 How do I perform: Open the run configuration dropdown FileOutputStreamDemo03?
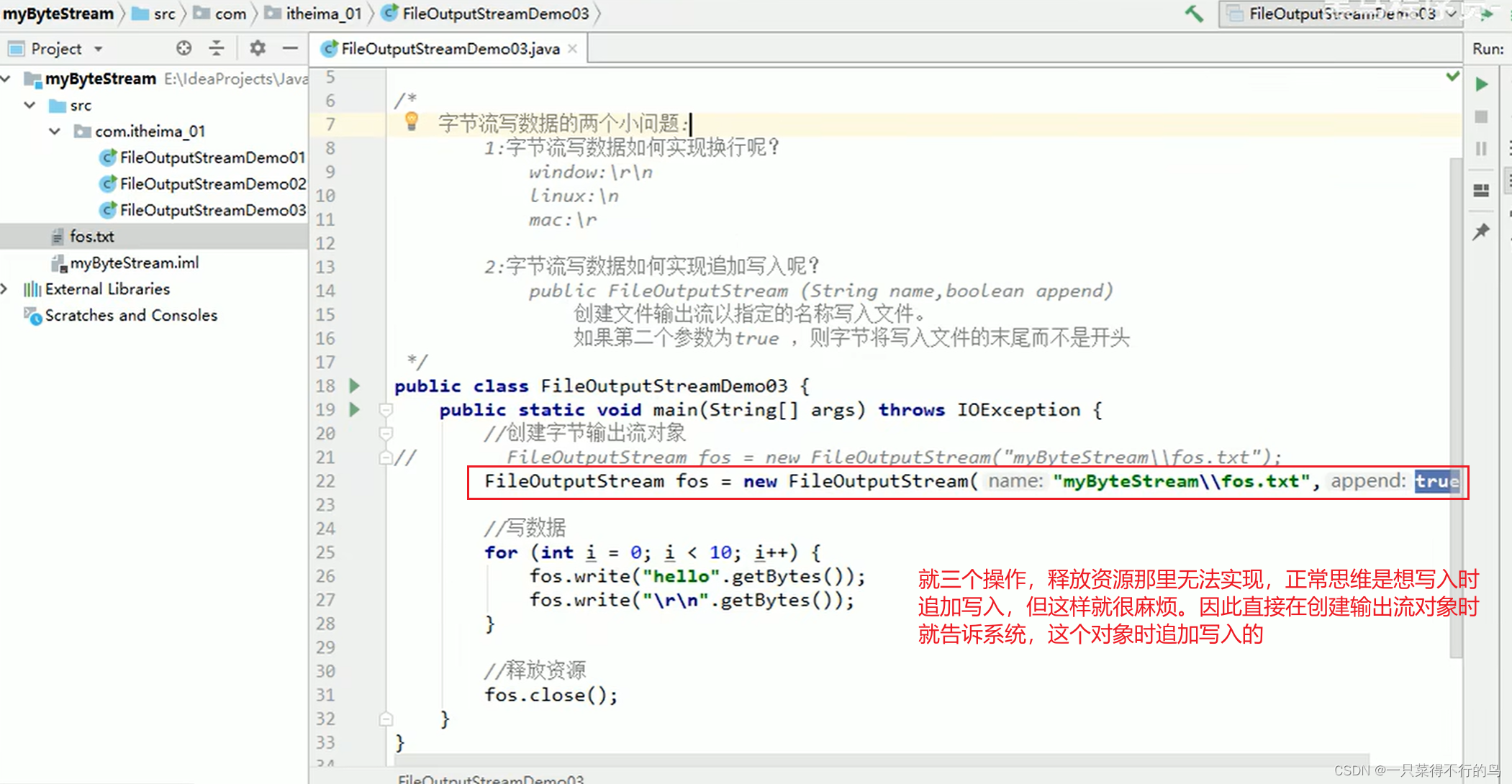pyautogui.click(x=1341, y=14)
